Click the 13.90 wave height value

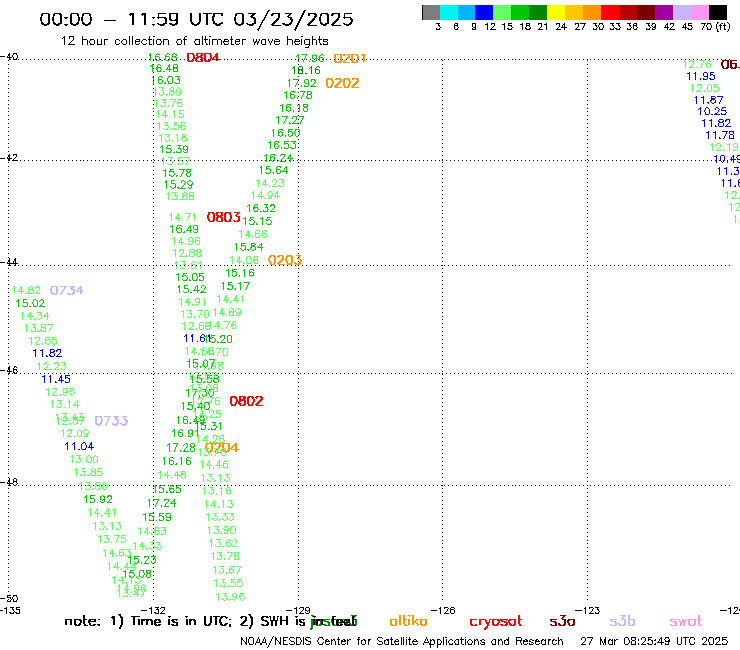(221, 531)
